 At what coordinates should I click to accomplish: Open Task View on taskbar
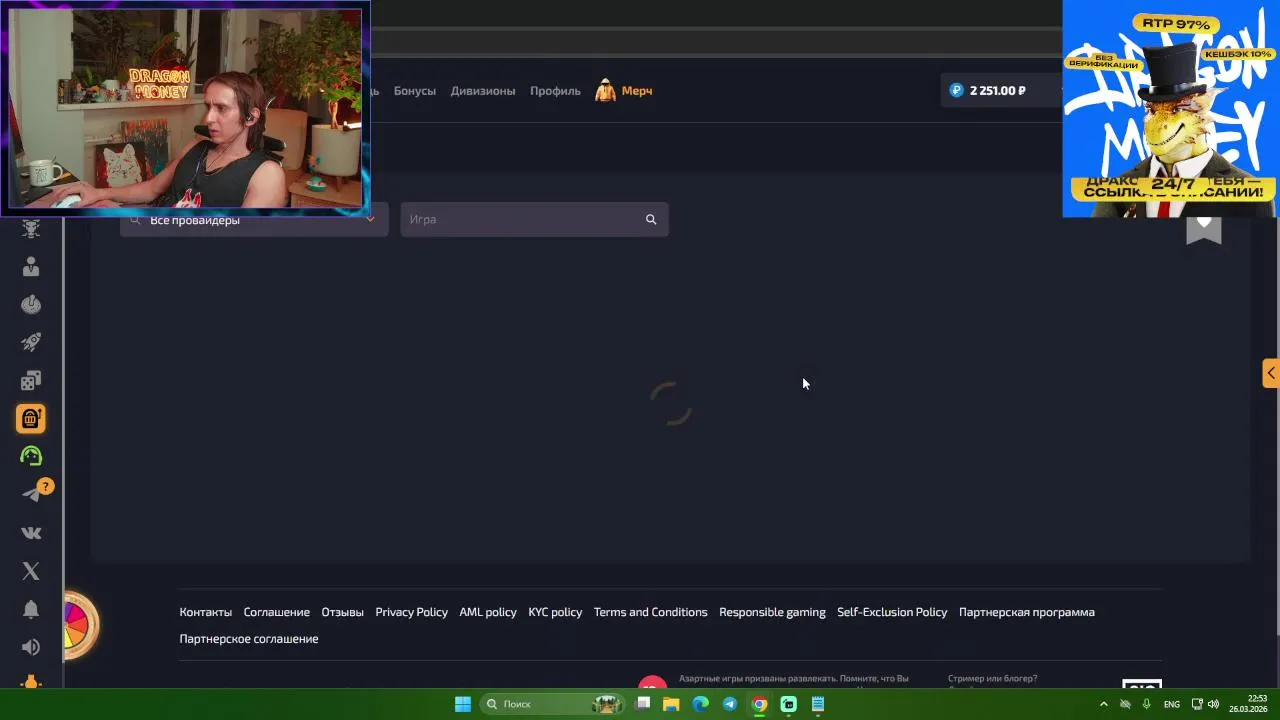643,704
